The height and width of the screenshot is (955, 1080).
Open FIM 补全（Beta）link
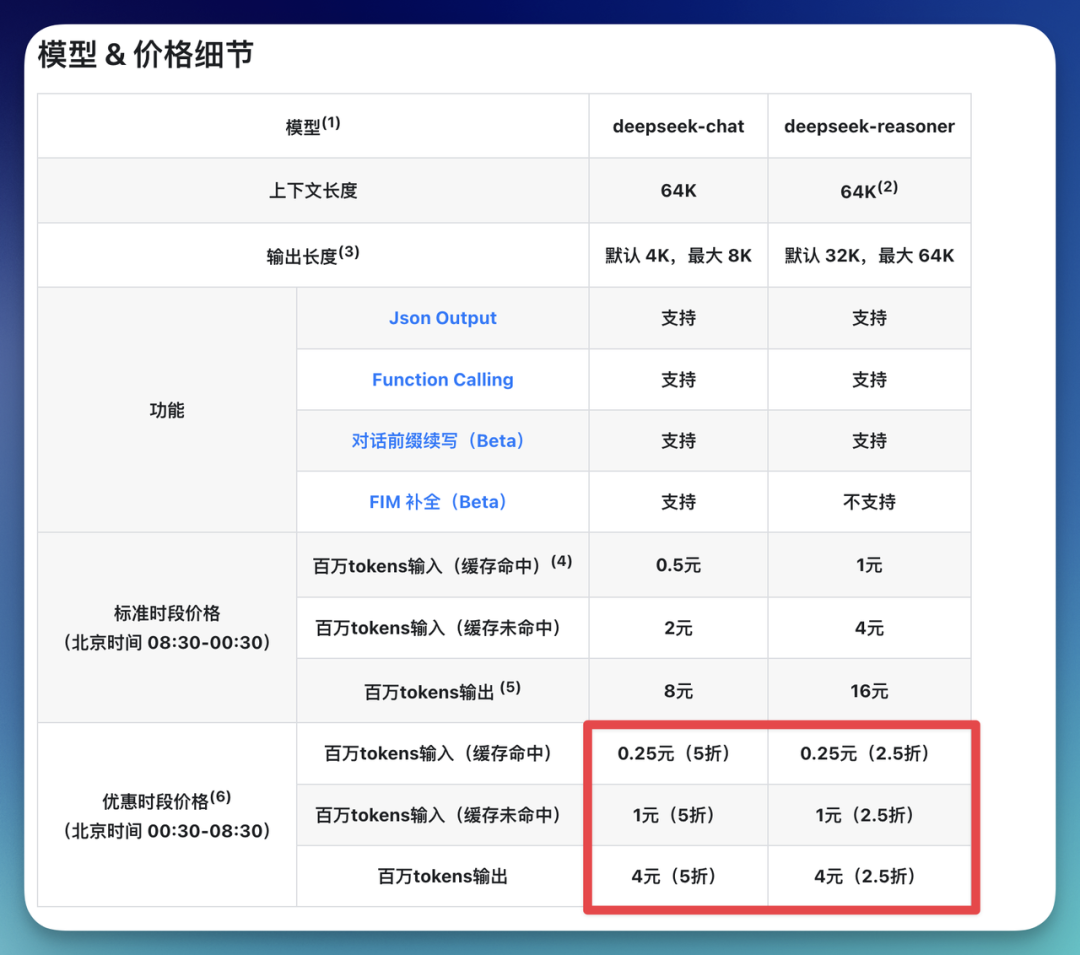(438, 502)
